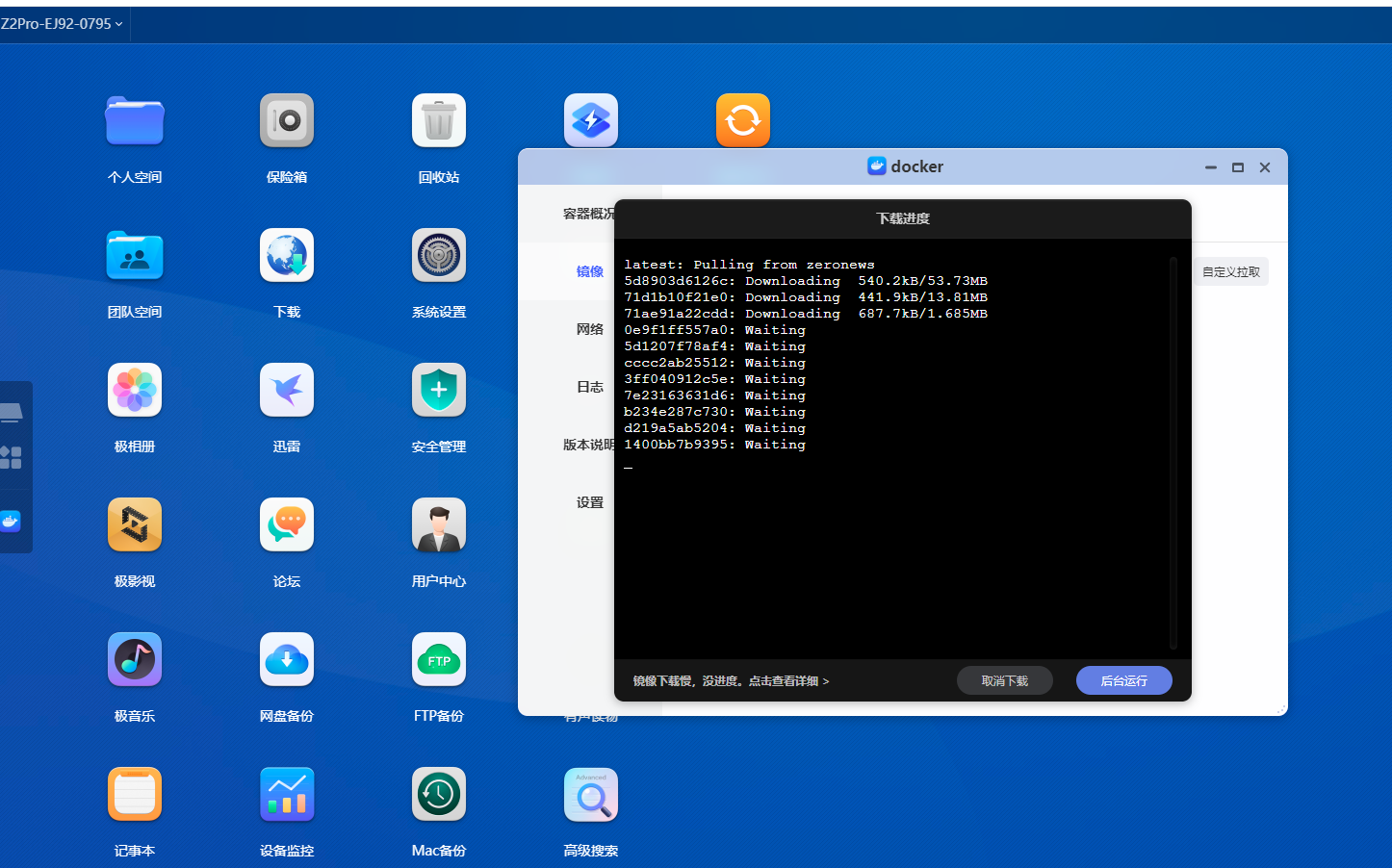Click the laptop icon in left dock

pyautogui.click(x=11, y=413)
